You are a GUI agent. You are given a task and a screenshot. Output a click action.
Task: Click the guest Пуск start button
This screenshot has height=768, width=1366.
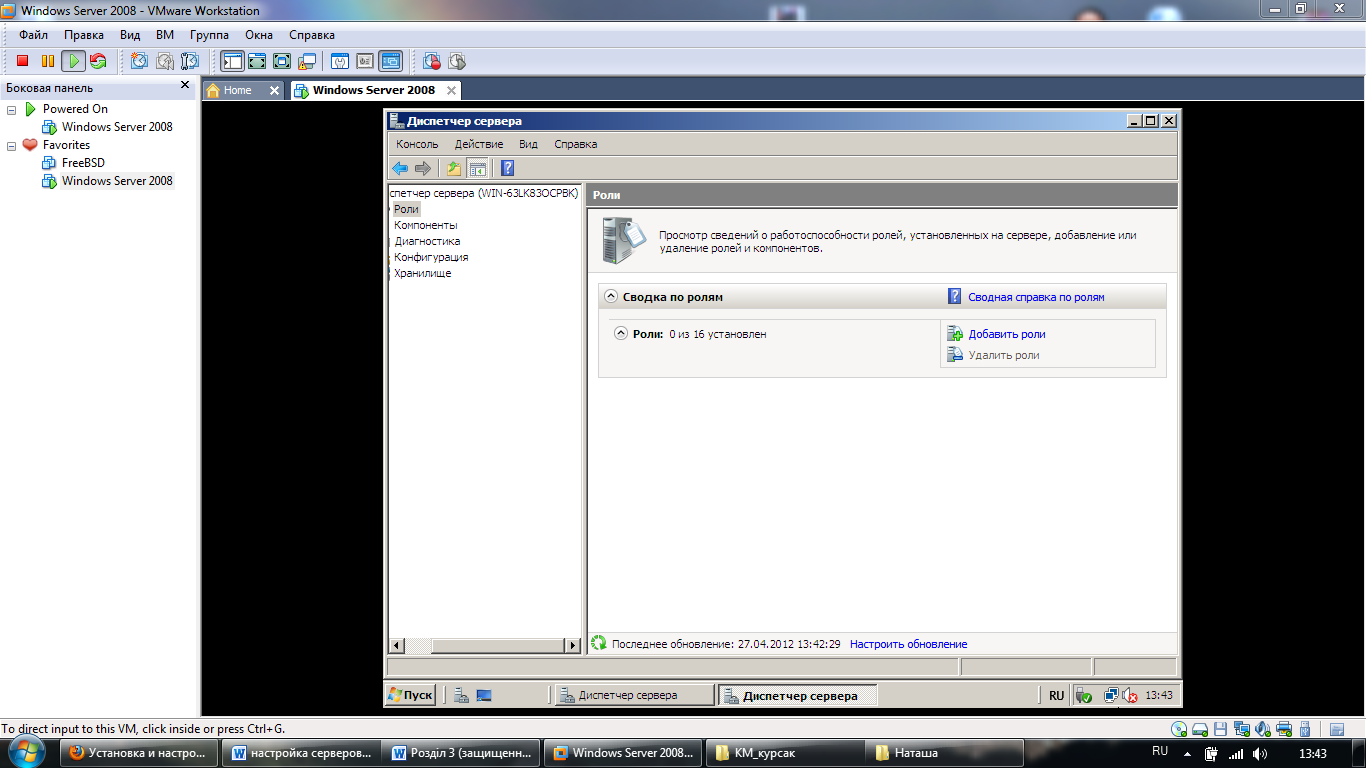[411, 695]
